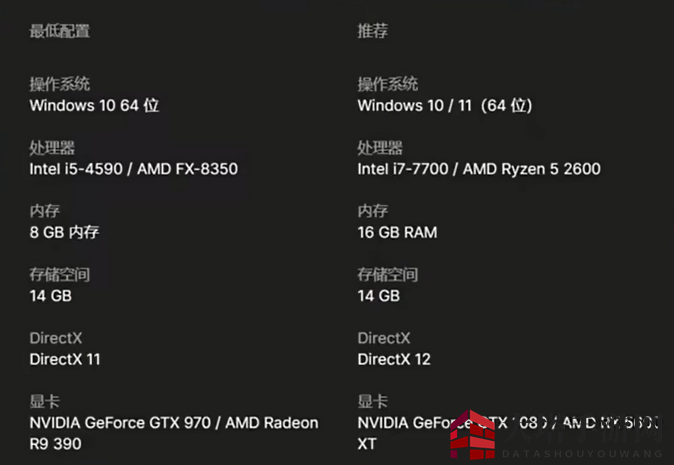Select the DirectX 12 value
This screenshot has width=674, height=465.
[394, 359]
